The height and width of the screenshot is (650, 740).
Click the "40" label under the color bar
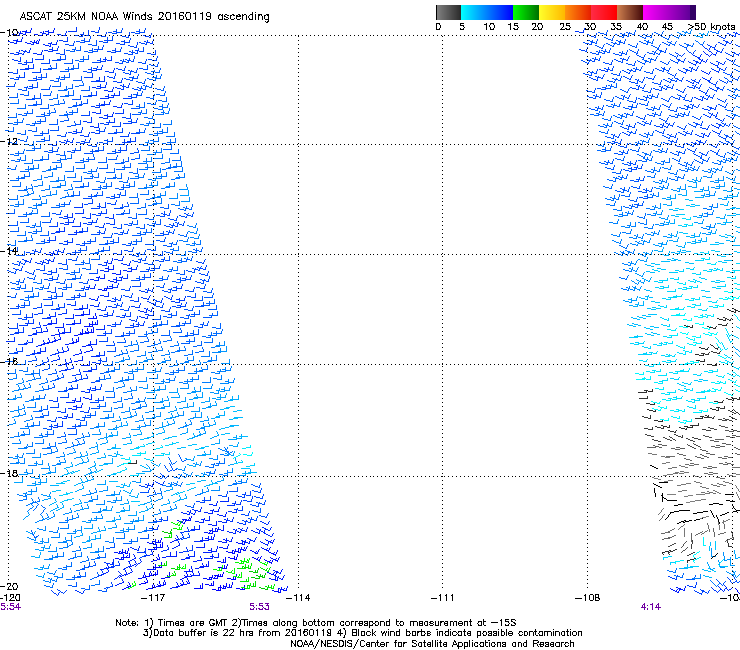tap(642, 27)
